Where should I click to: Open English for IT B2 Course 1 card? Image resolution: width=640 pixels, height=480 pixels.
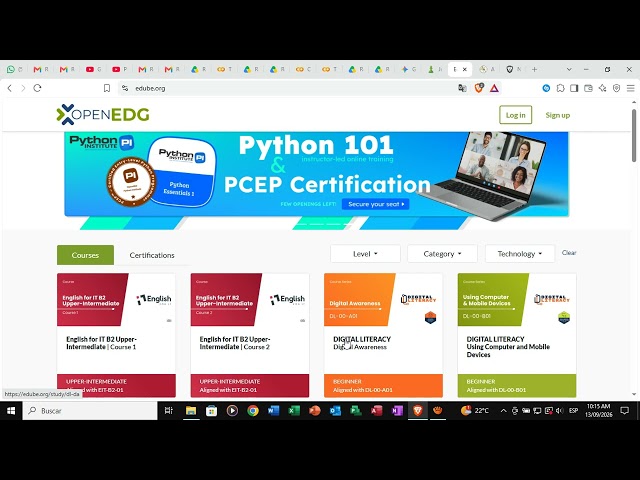click(116, 335)
